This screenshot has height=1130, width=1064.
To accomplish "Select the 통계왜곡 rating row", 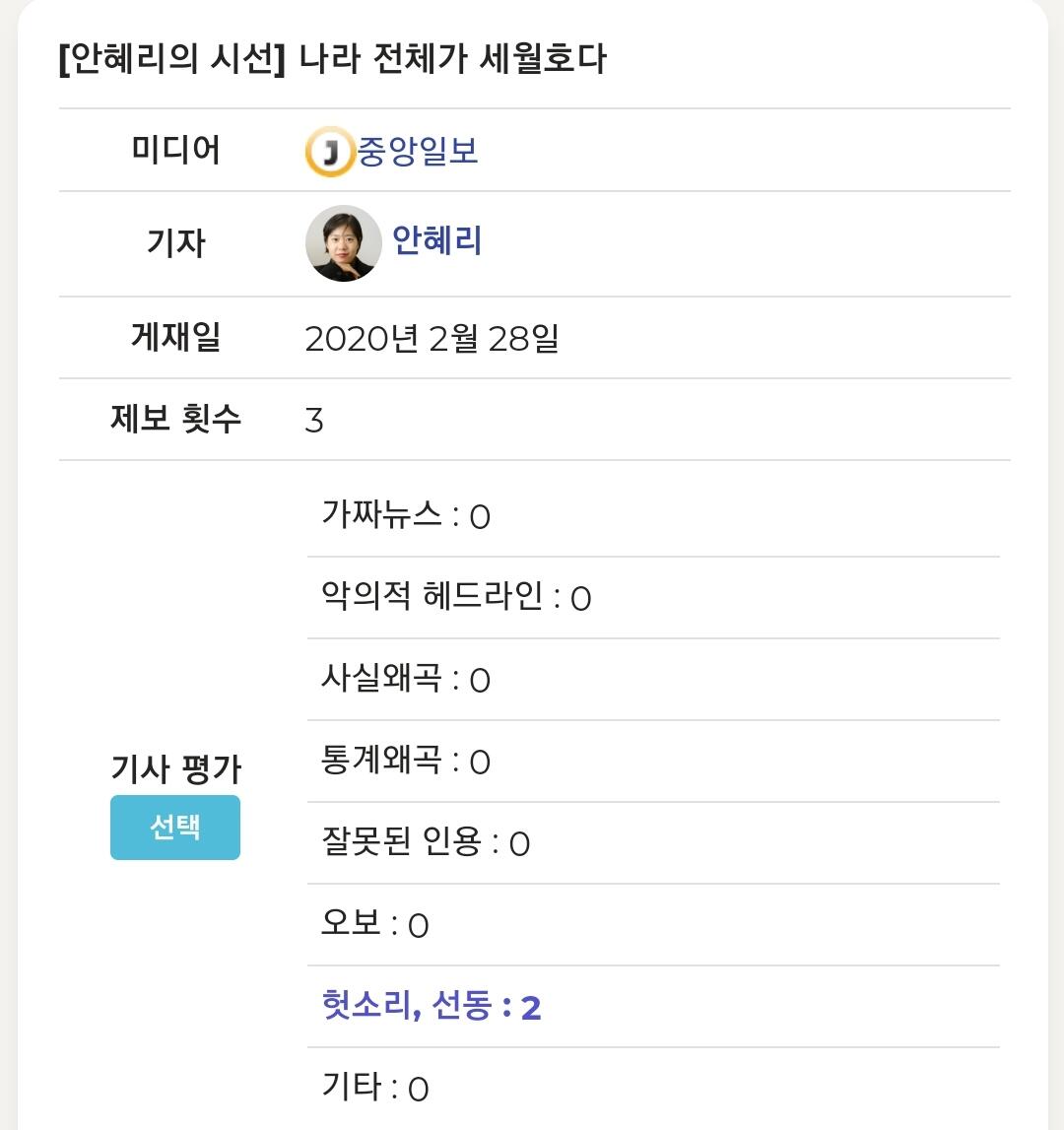I will 406,761.
